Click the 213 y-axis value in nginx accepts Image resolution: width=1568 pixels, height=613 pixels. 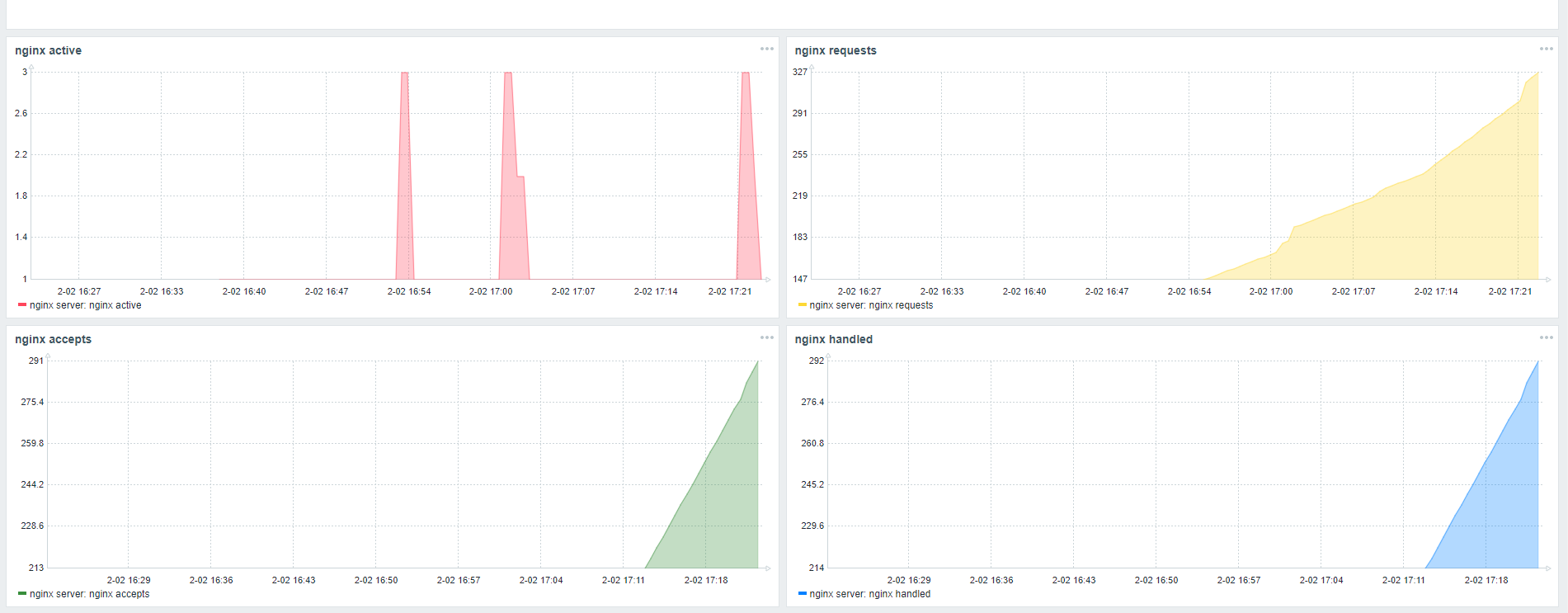click(x=36, y=568)
